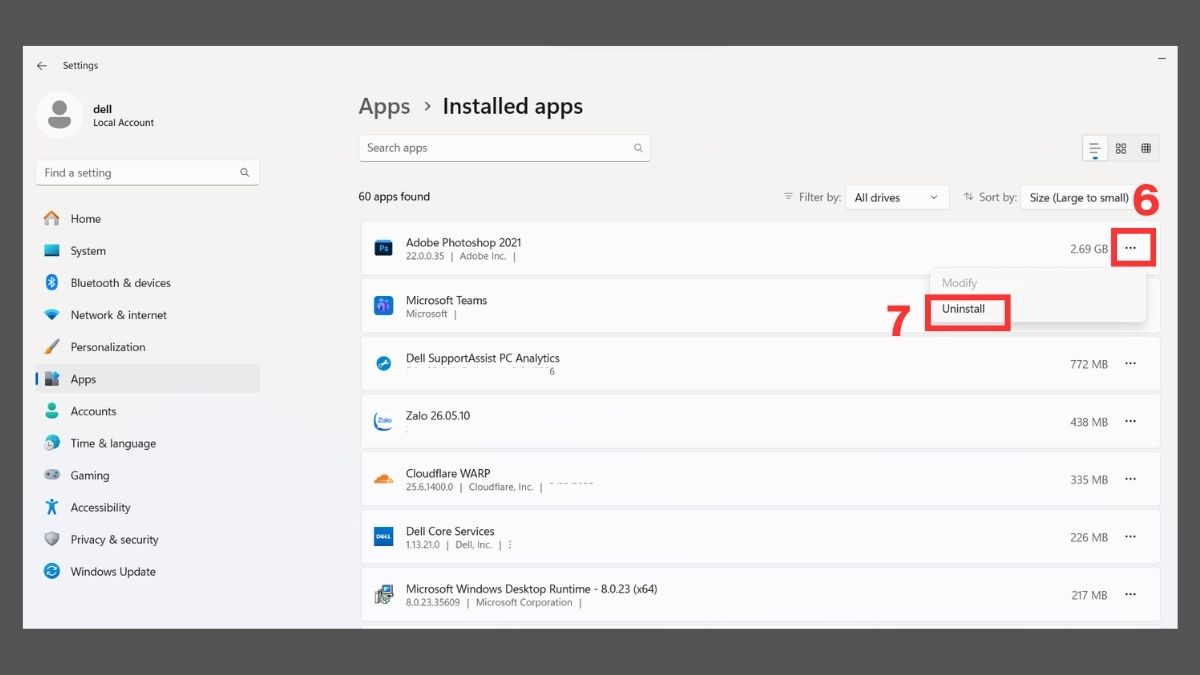Click the back arrow in Settings
This screenshot has width=1200, height=675.
[x=41, y=66]
